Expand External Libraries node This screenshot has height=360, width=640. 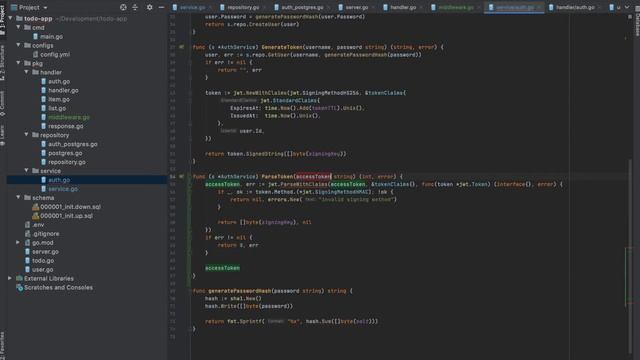pyautogui.click(x=10, y=278)
